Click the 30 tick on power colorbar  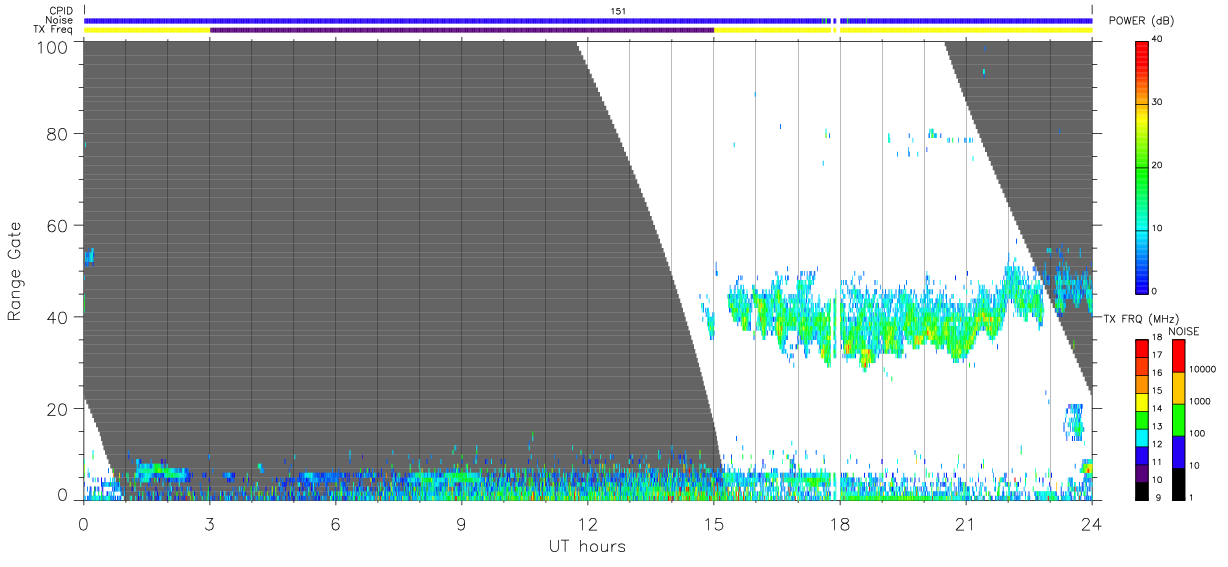click(1158, 103)
